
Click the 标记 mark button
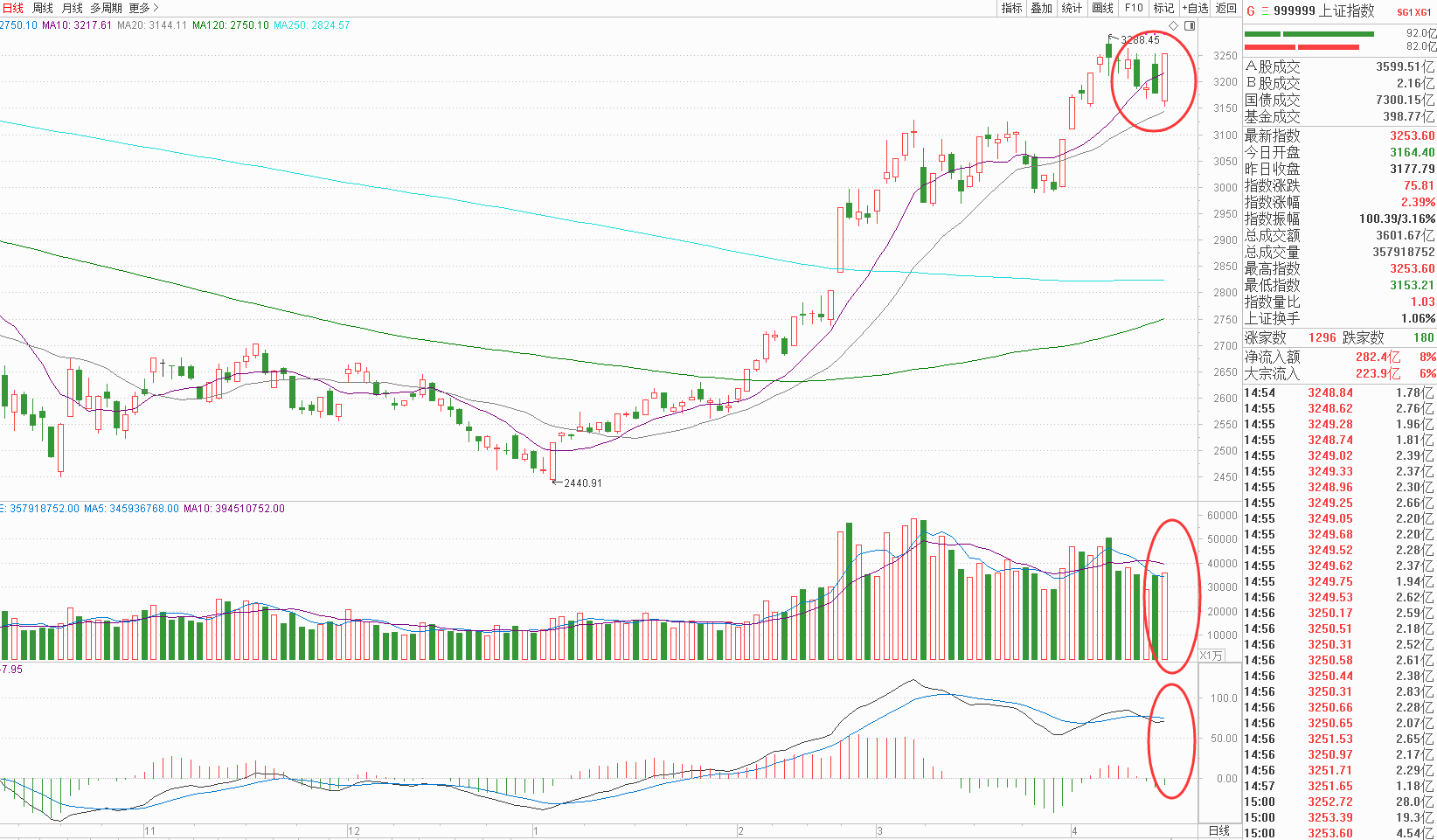[x=1163, y=8]
